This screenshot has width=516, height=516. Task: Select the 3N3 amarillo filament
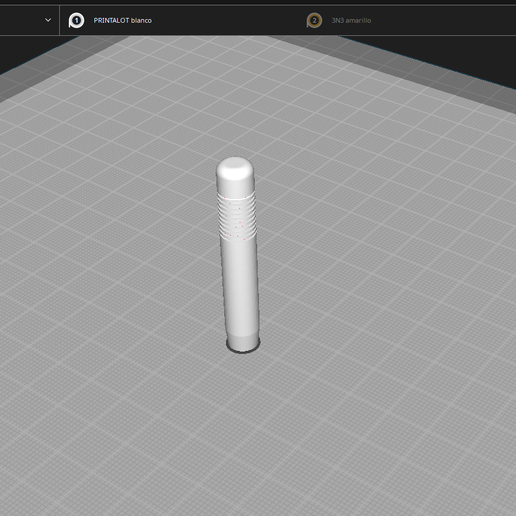coord(351,20)
